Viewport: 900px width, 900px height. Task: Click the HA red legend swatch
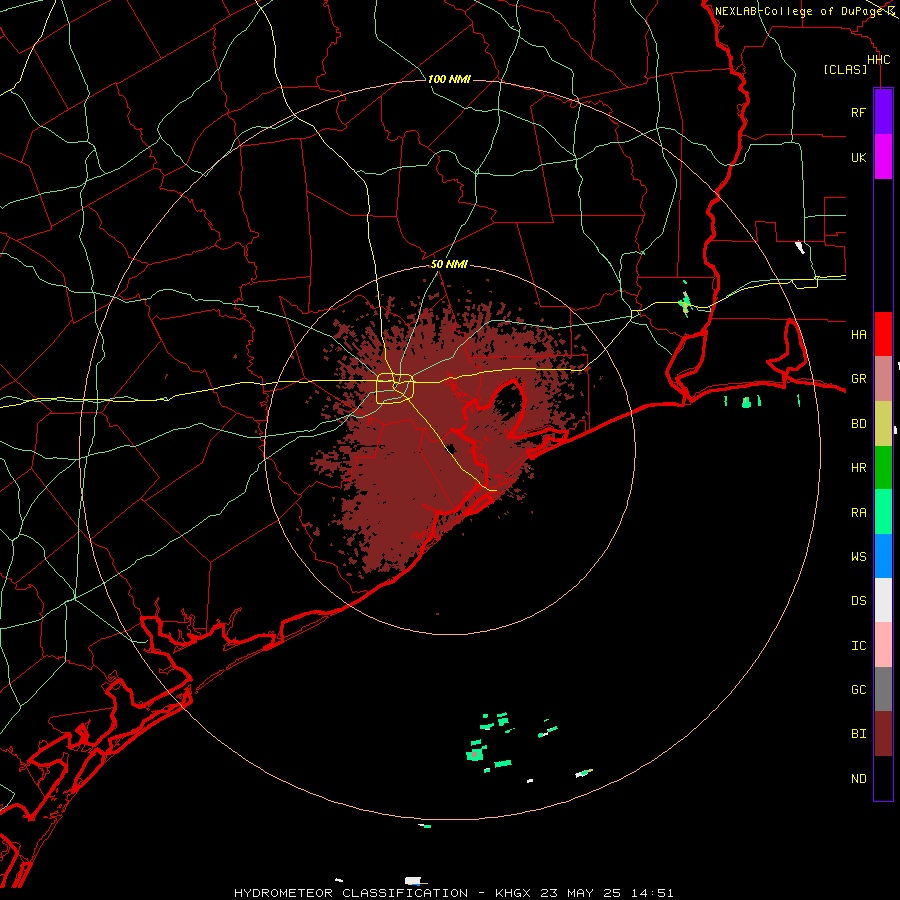(883, 334)
